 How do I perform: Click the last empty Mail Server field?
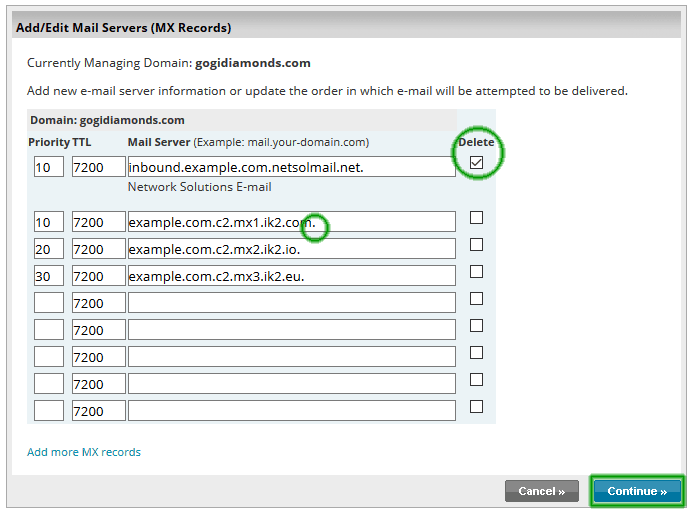click(291, 411)
